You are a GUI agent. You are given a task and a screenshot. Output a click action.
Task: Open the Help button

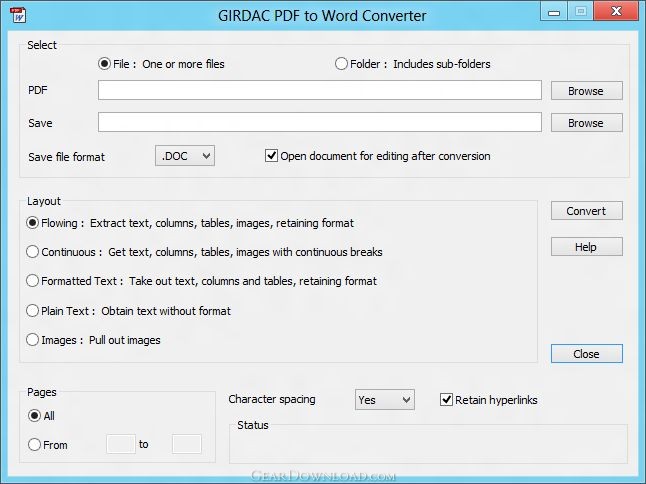click(587, 247)
